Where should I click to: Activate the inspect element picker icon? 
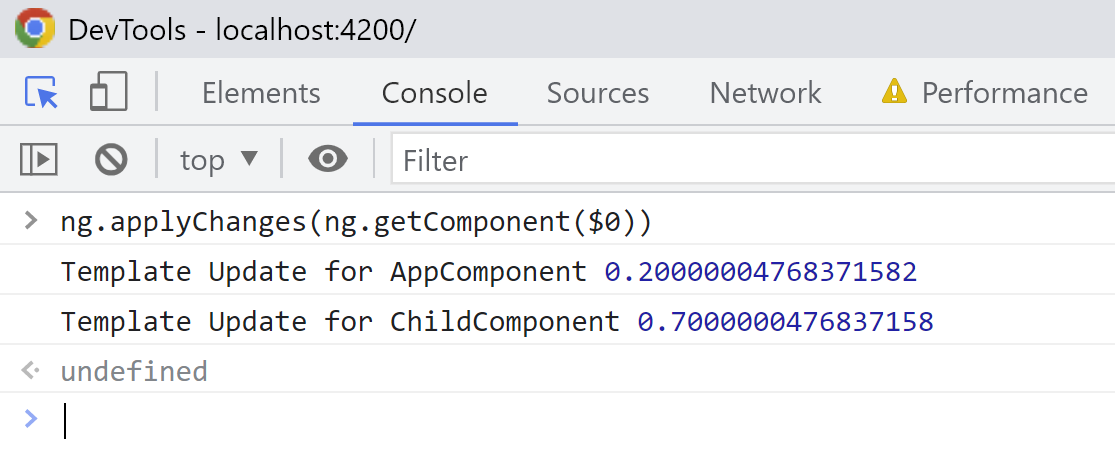click(41, 93)
